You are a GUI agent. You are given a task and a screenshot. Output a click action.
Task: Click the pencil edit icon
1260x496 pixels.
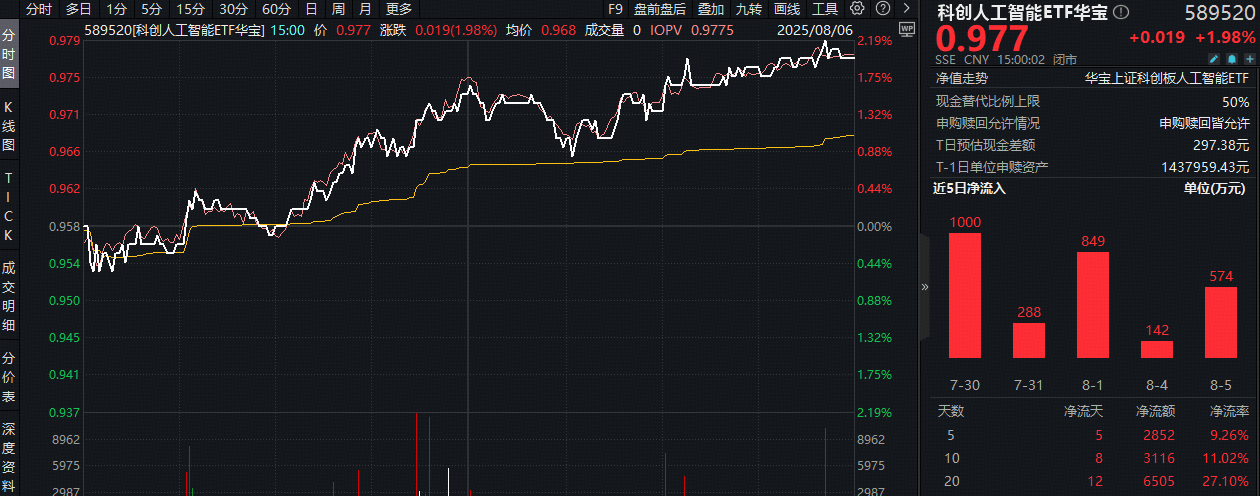[x=1214, y=60]
